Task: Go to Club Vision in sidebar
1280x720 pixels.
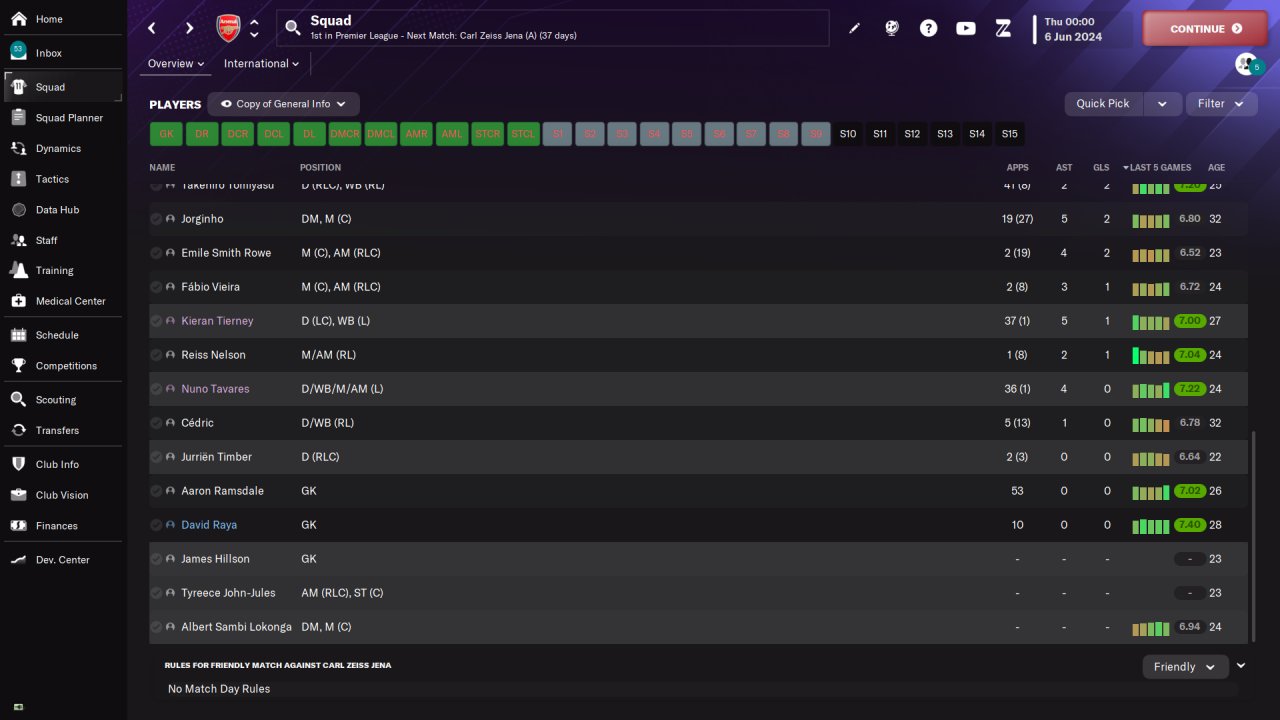Action: pyautogui.click(x=63, y=495)
